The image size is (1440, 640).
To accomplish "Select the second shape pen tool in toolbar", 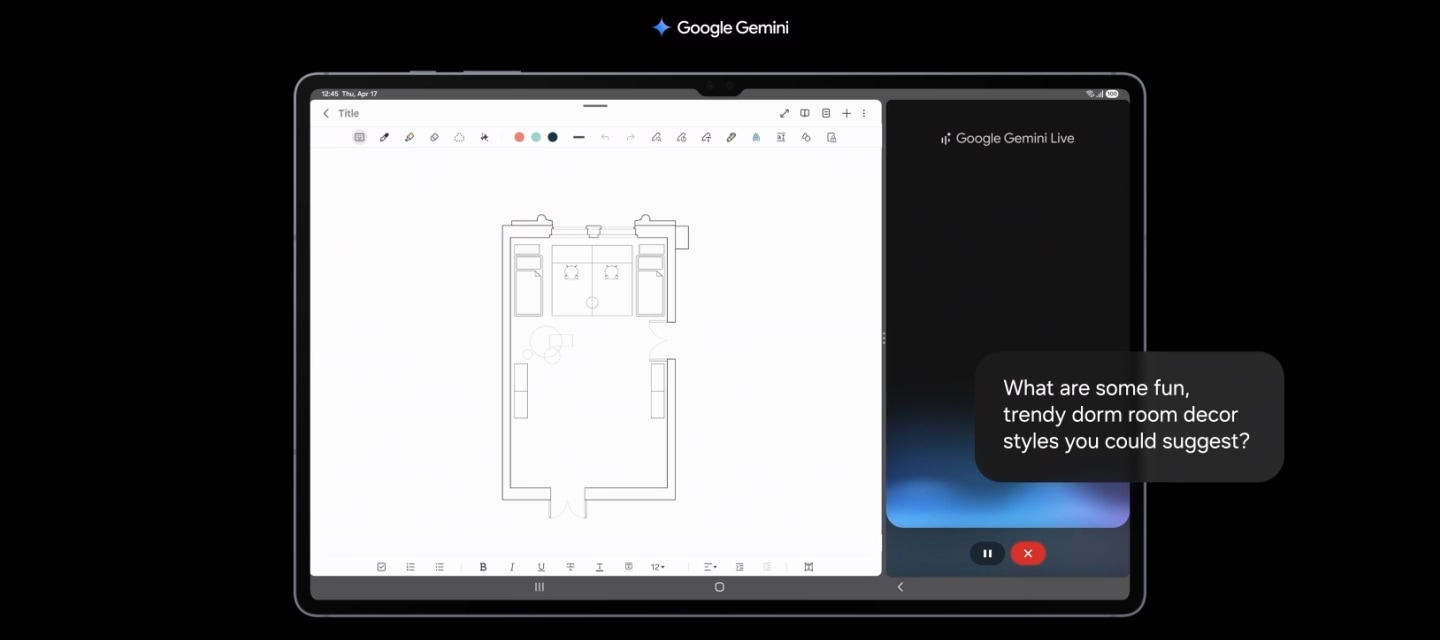I will (681, 137).
